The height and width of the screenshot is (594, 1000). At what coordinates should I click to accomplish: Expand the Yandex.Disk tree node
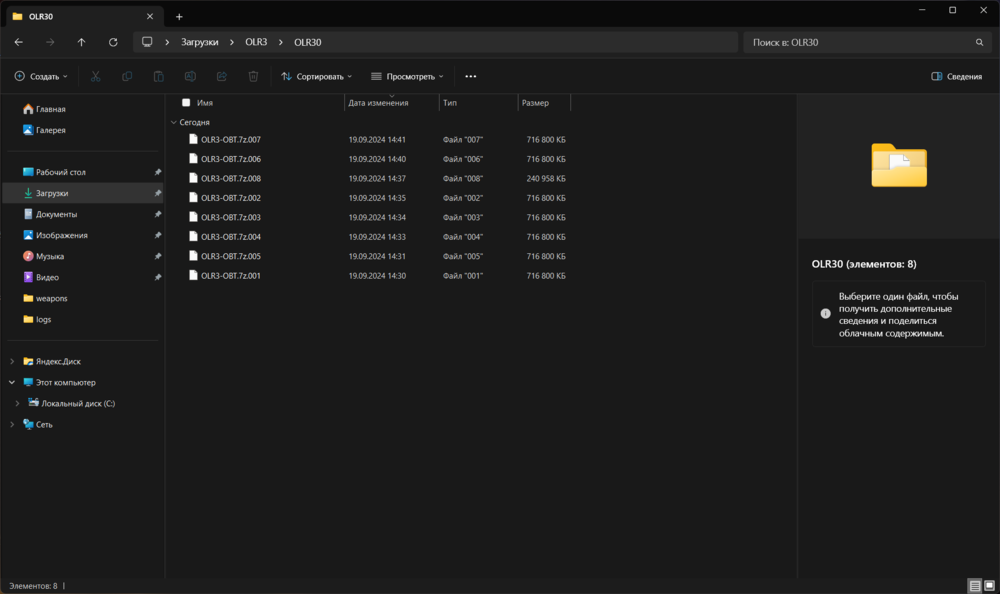(12, 361)
